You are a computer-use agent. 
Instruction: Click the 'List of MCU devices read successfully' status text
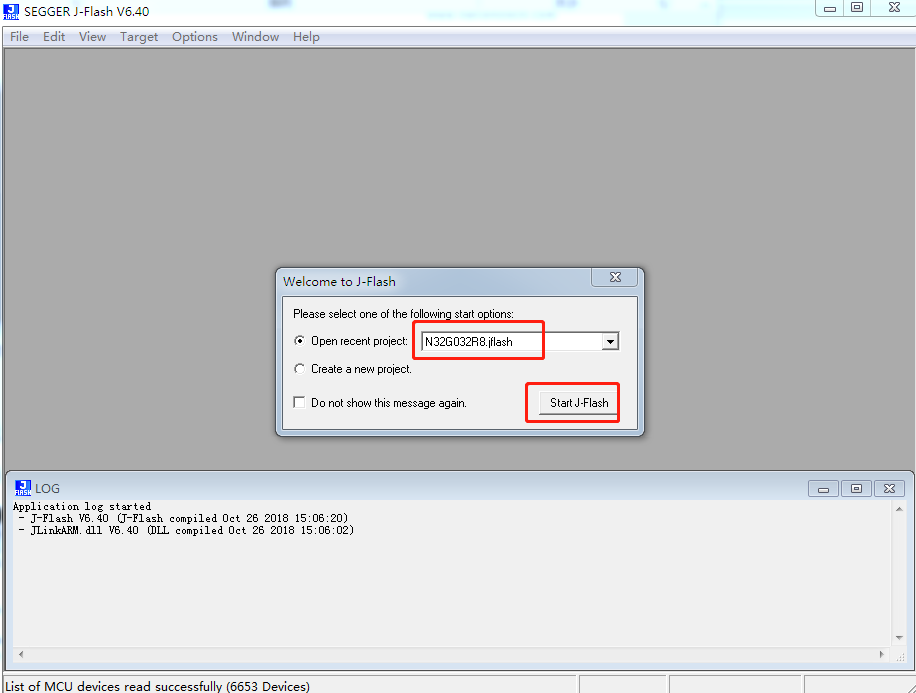(x=158, y=686)
